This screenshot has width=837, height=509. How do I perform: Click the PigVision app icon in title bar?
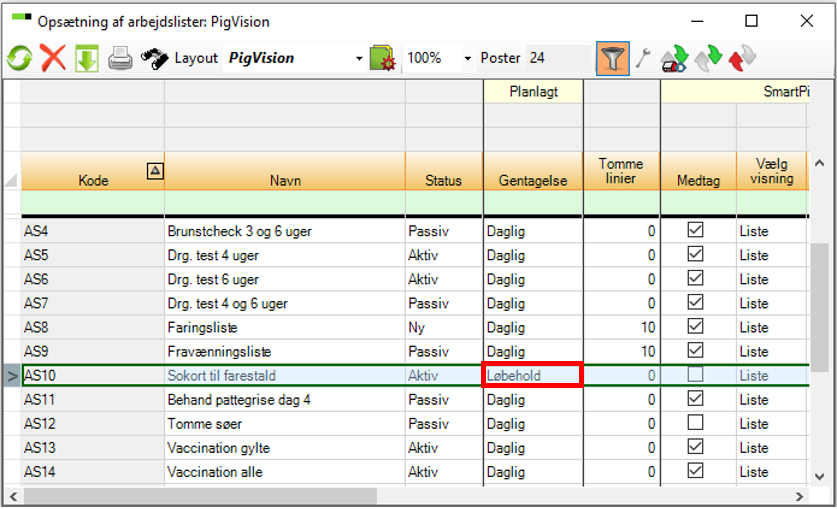click(21, 17)
